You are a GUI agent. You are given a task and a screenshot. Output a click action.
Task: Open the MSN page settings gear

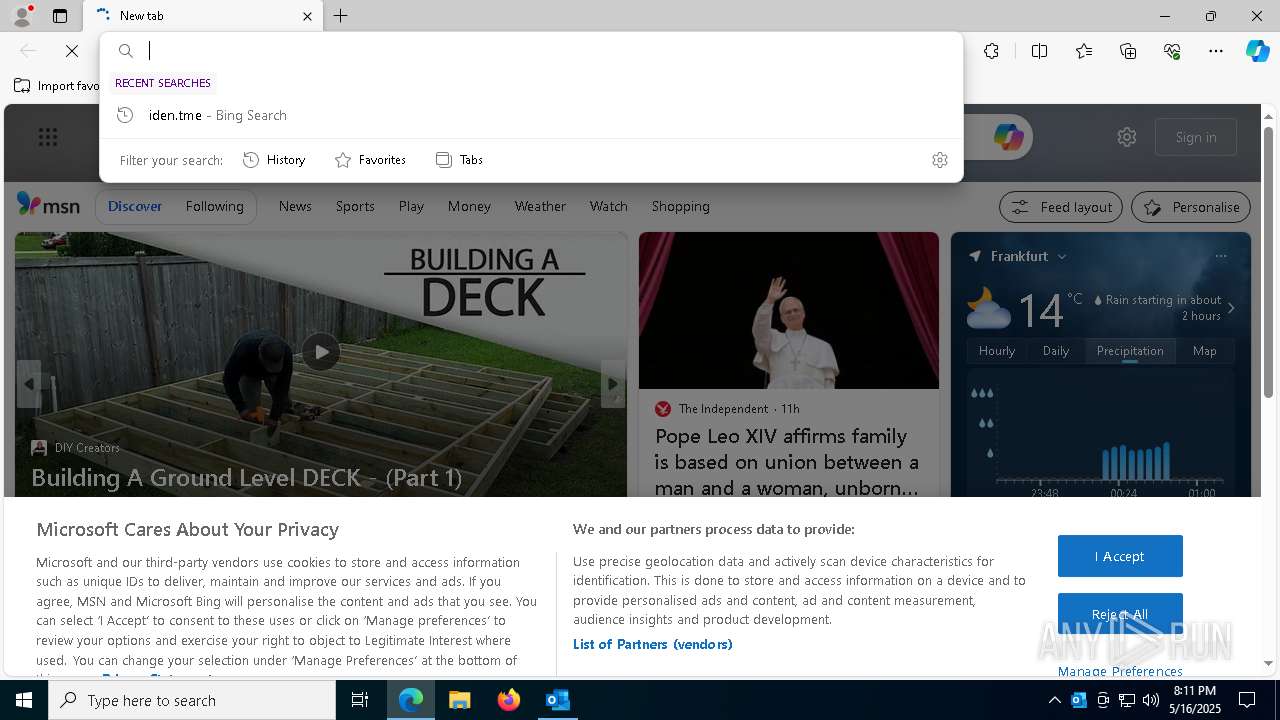[x=1127, y=137]
